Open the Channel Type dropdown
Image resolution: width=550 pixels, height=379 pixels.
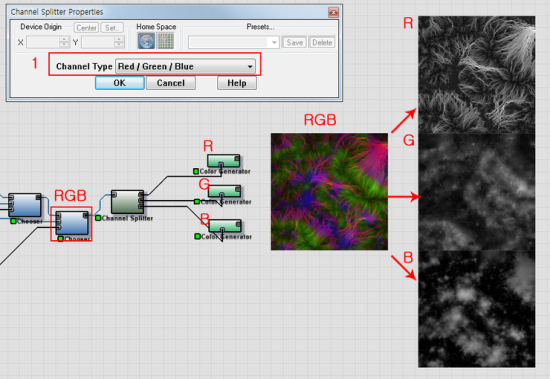186,66
